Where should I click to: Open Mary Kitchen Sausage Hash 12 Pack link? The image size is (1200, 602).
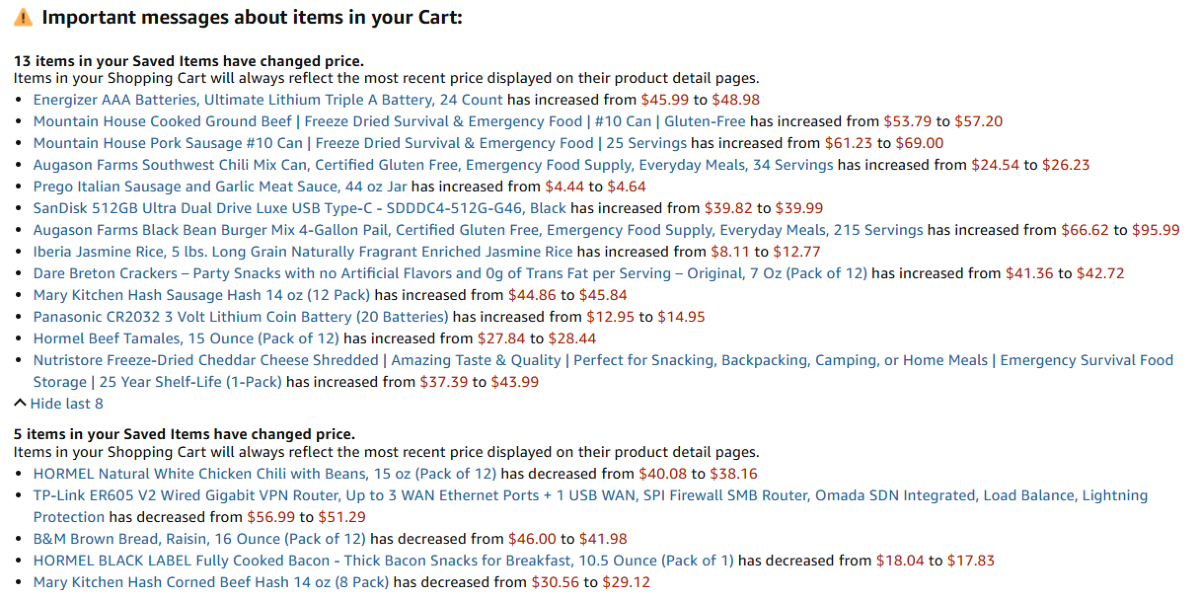[201, 295]
